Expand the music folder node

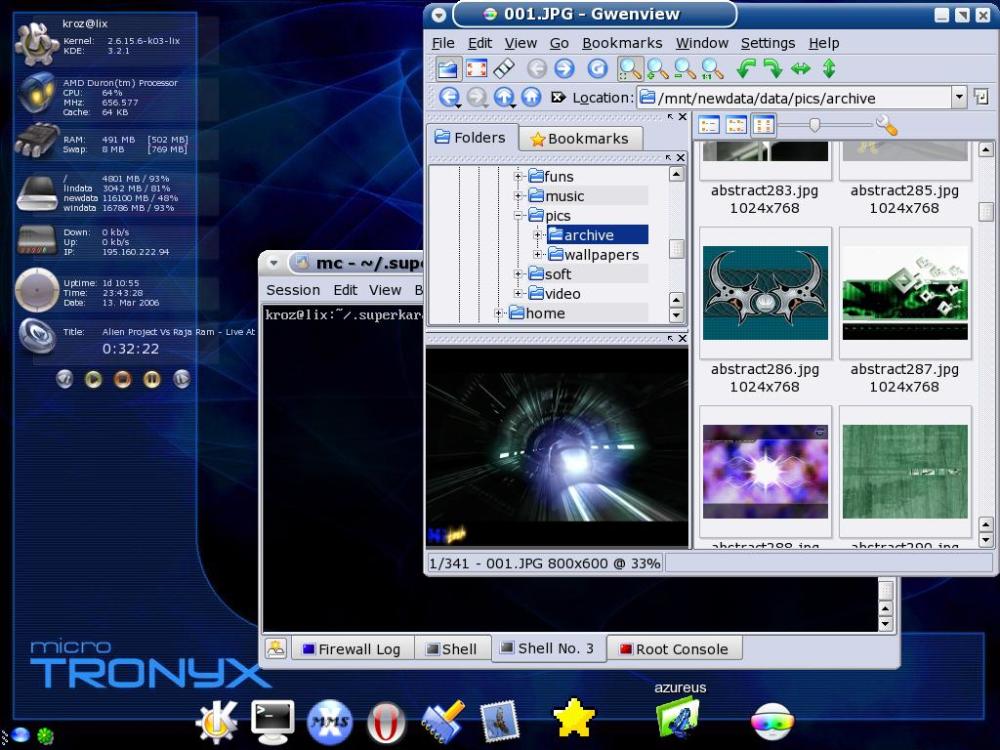518,196
